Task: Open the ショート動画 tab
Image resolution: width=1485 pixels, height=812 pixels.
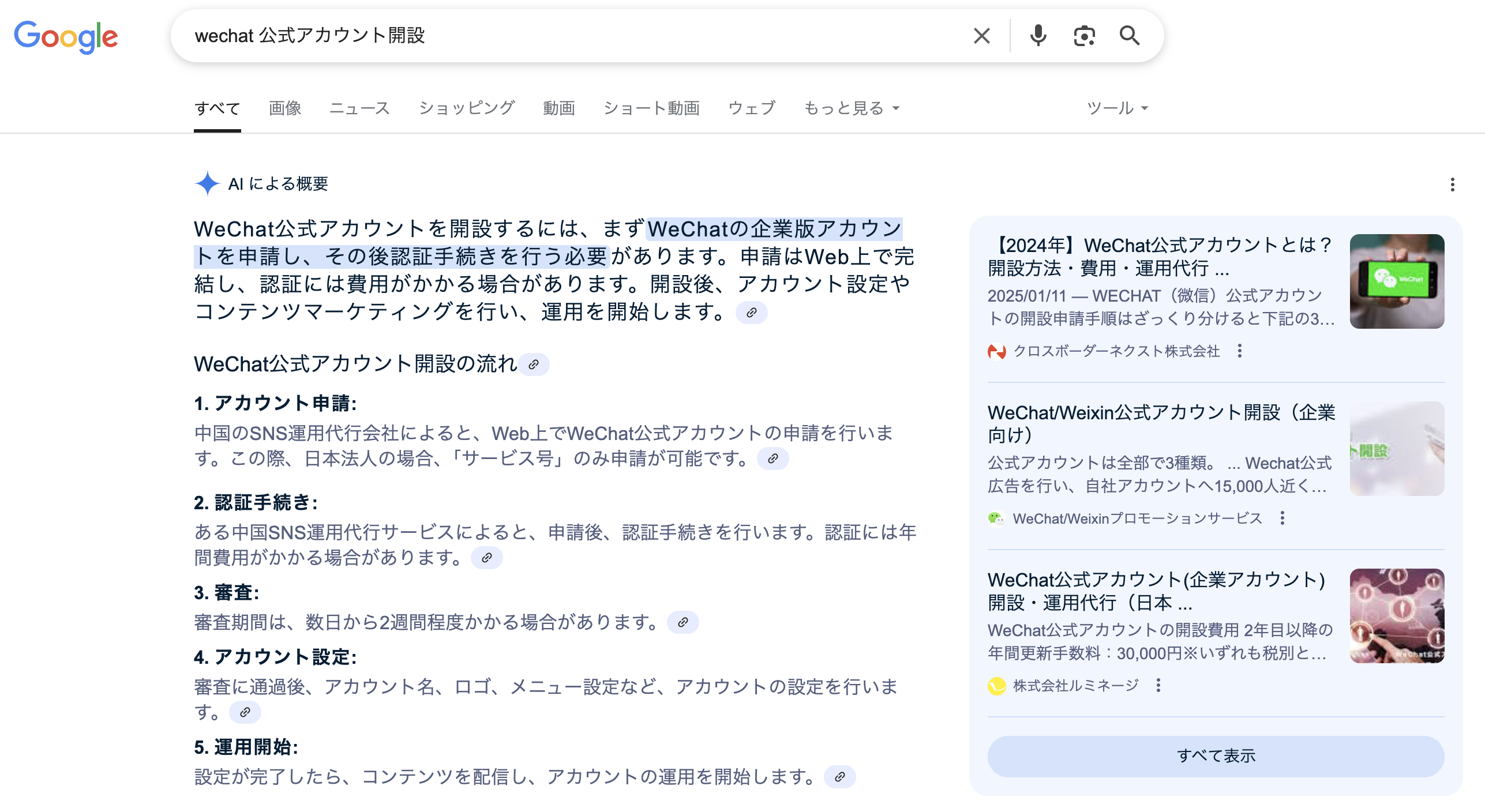Action: point(651,108)
